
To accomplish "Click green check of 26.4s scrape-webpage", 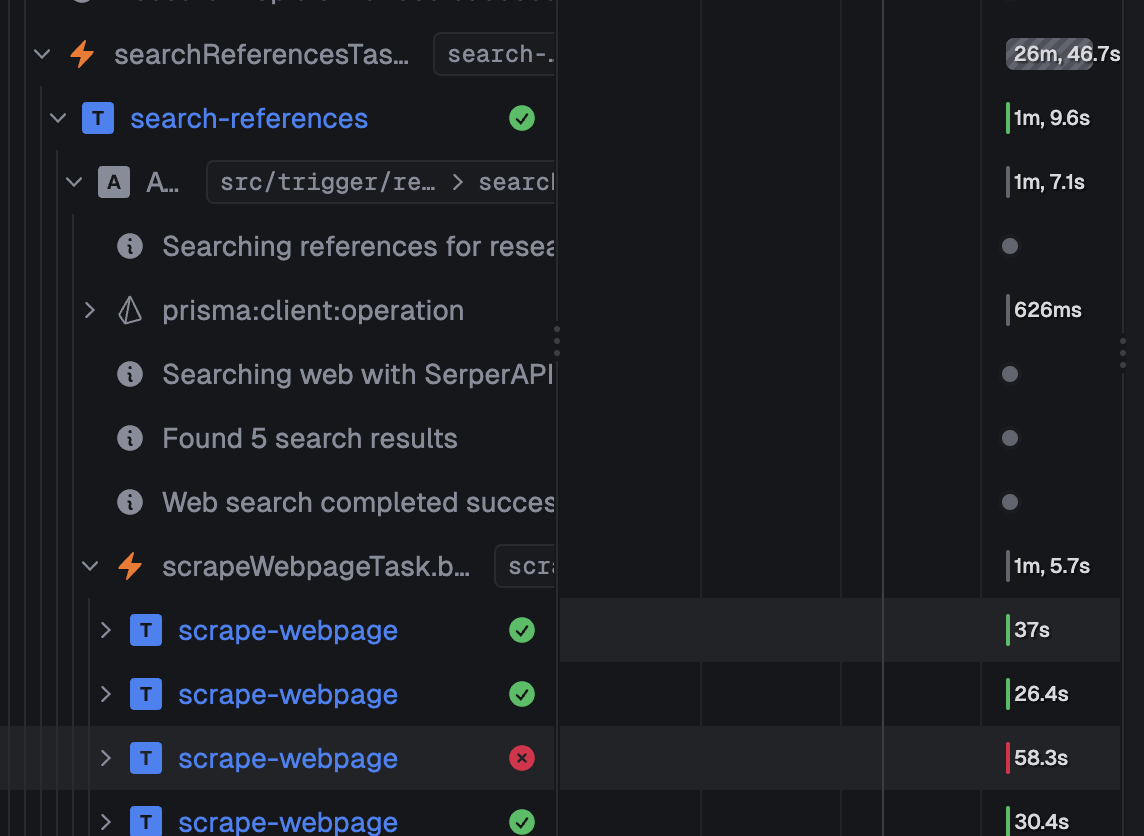I will click(522, 694).
